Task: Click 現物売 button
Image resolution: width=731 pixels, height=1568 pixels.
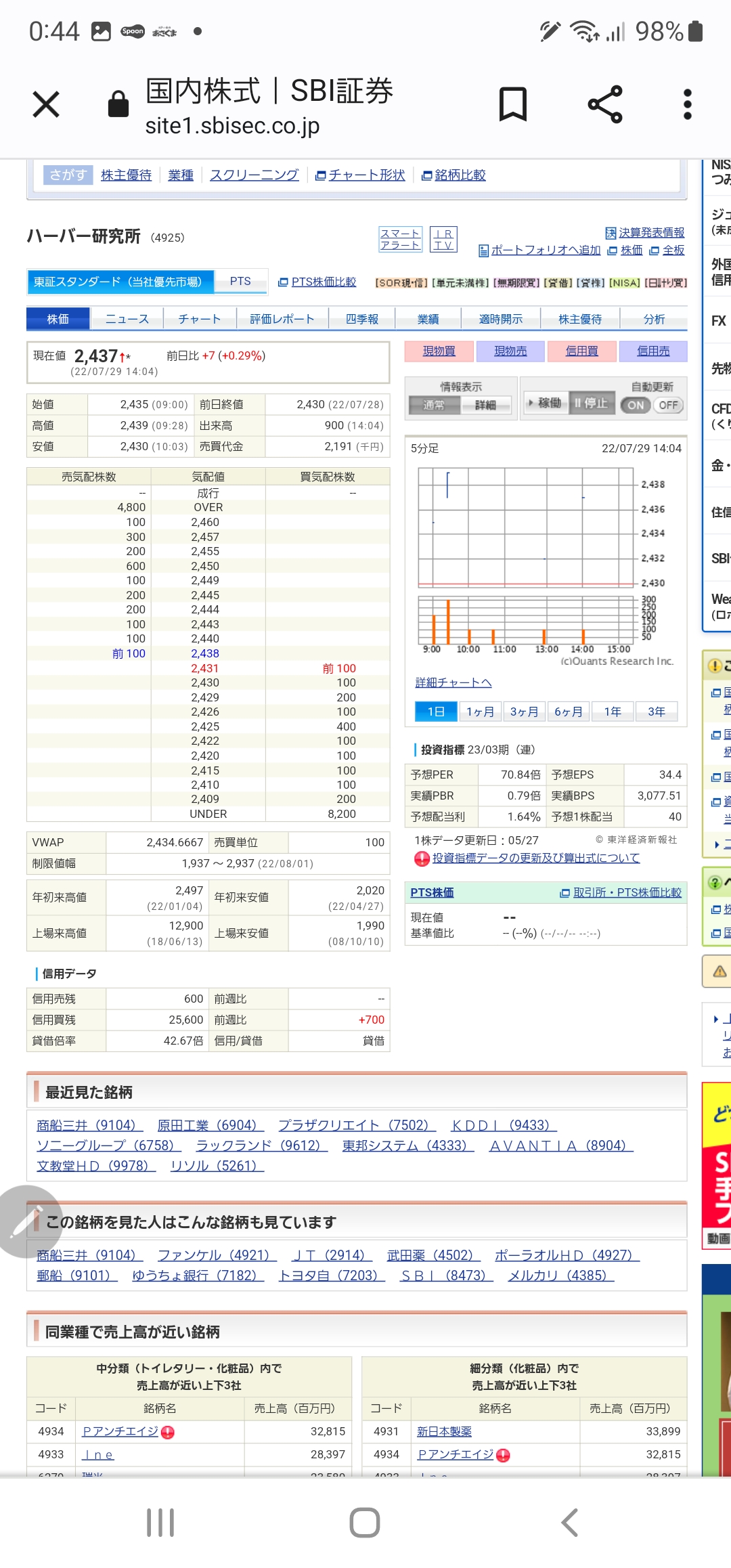Action: coord(510,351)
